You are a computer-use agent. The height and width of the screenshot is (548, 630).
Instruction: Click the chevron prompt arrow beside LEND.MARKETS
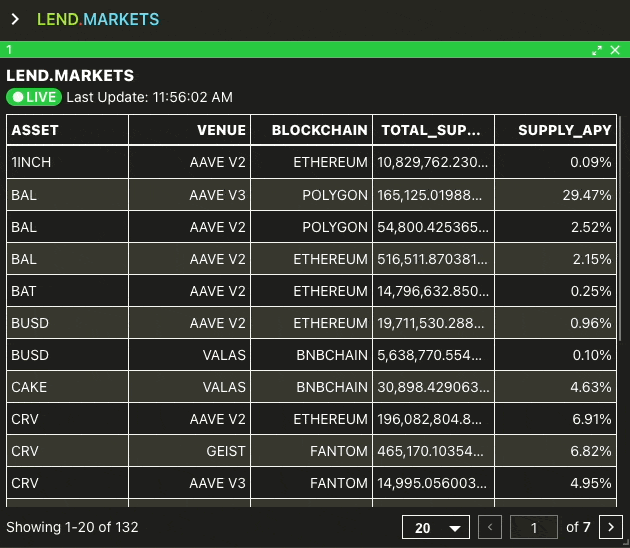(15, 19)
